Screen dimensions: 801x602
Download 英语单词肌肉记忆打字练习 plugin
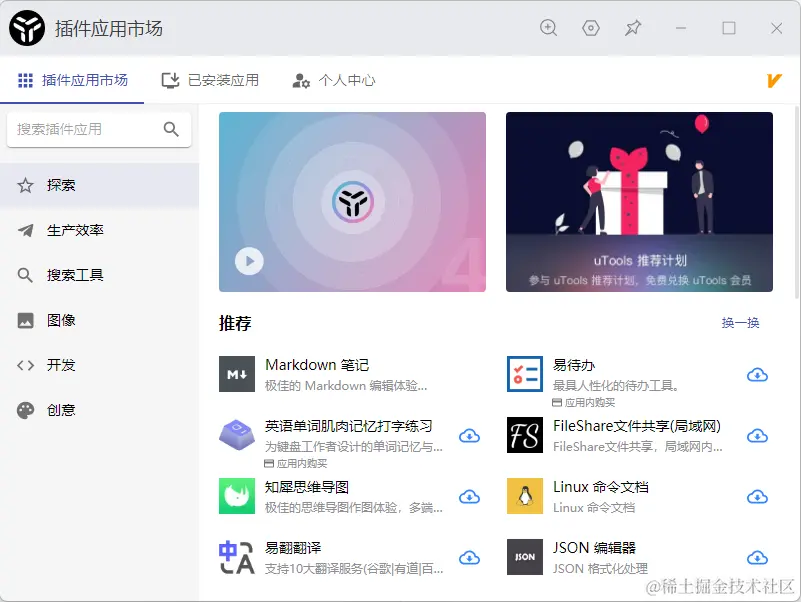click(469, 436)
